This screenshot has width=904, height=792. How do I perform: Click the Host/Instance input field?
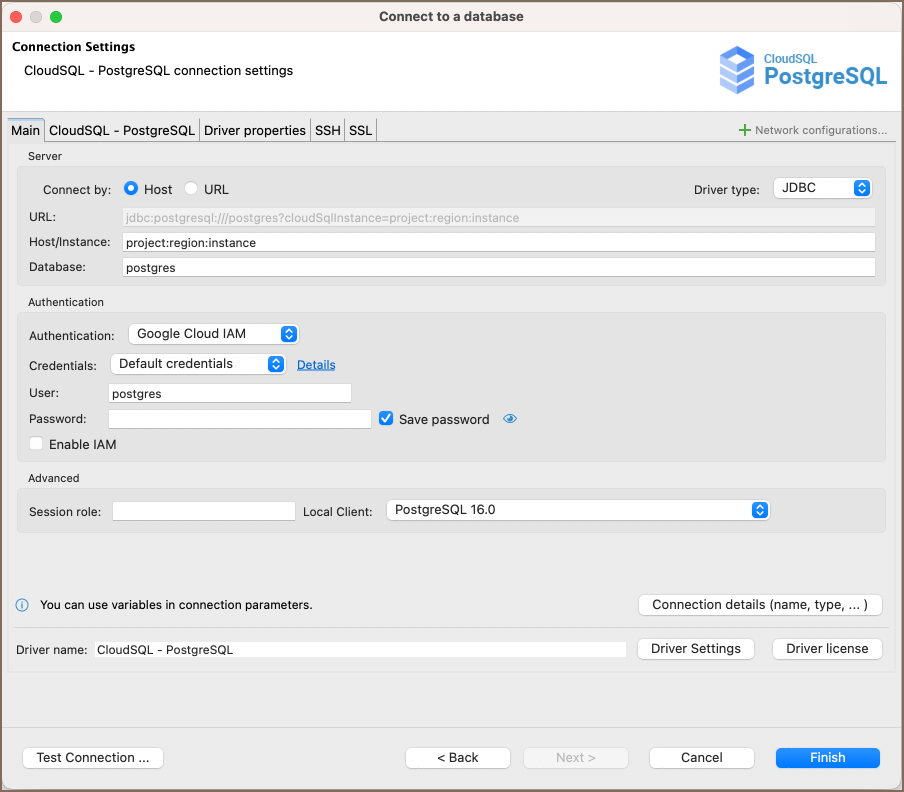tap(499, 243)
